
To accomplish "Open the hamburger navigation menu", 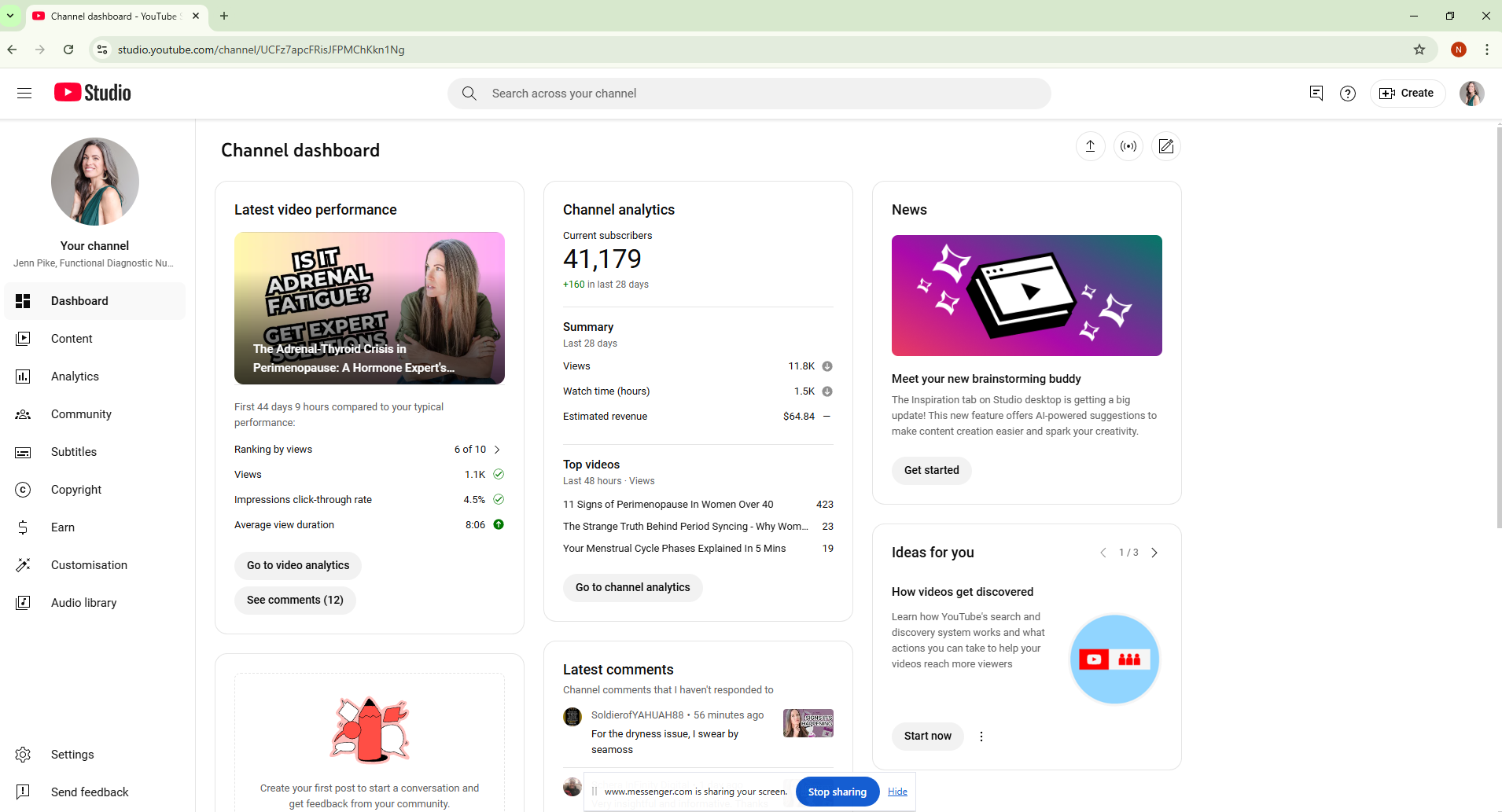I will [24, 93].
